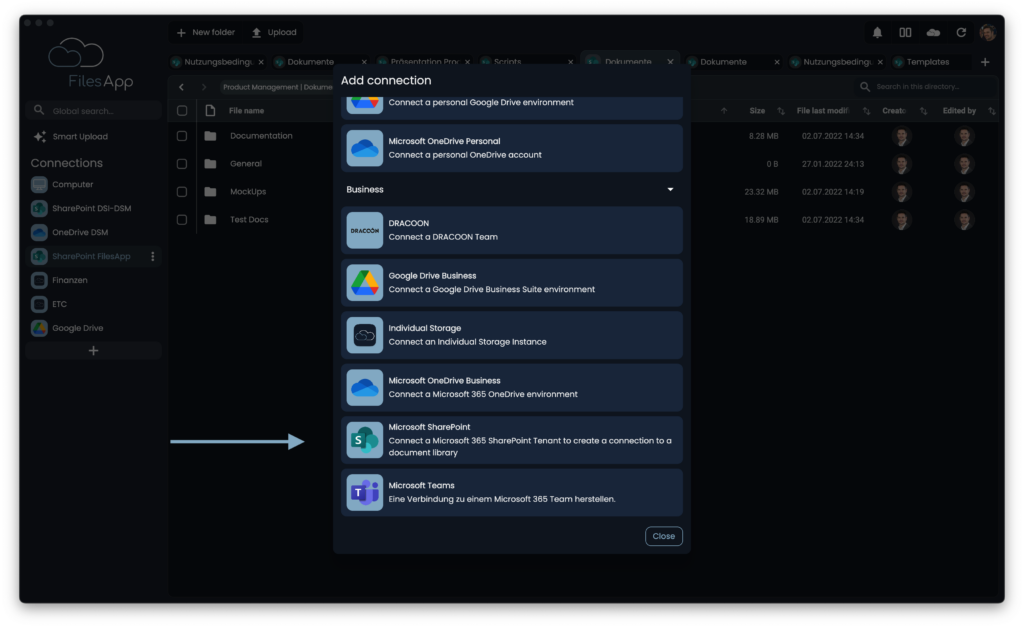
Task: Select the DRACOON Team connection text
Action: (x=443, y=237)
